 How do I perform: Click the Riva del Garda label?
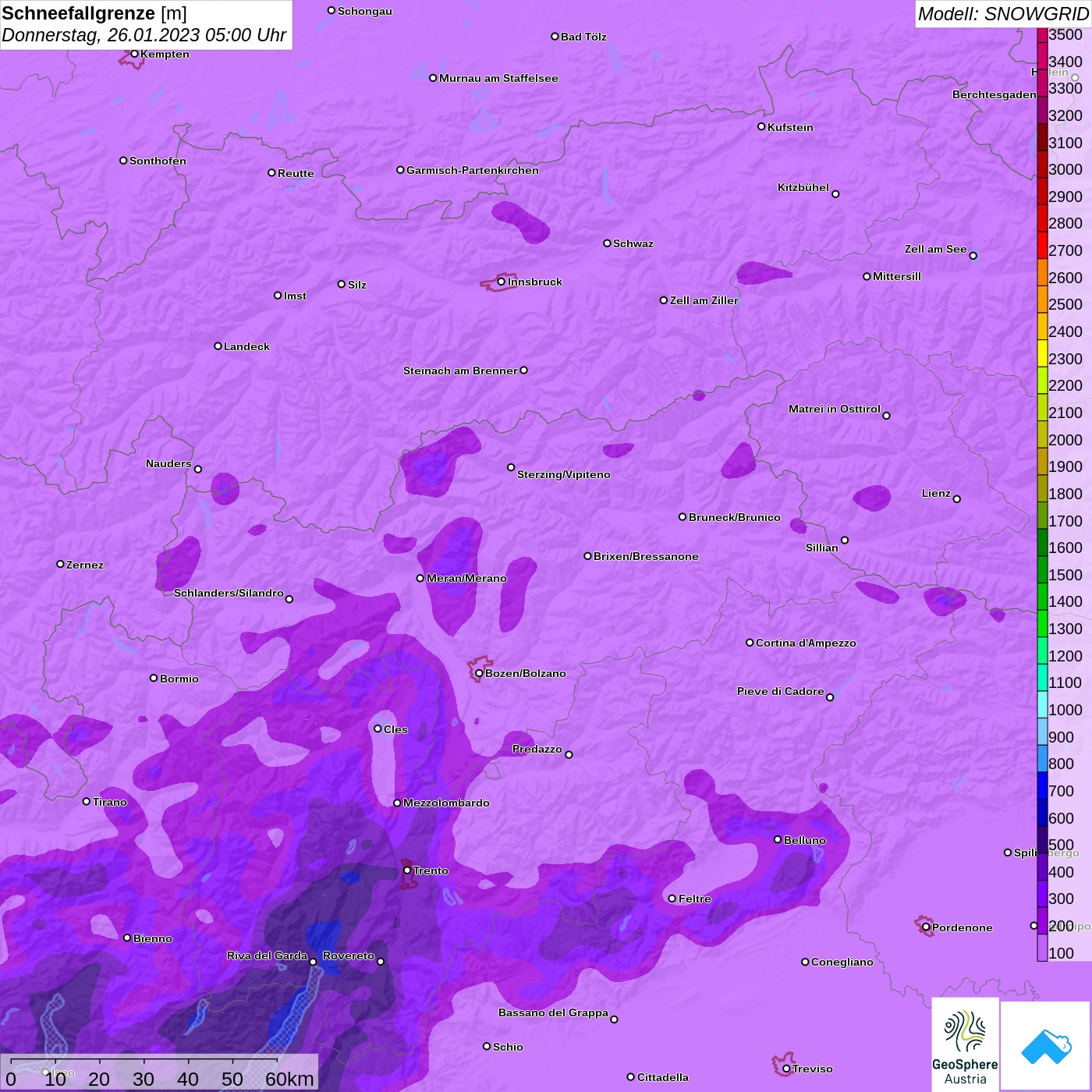point(267,955)
